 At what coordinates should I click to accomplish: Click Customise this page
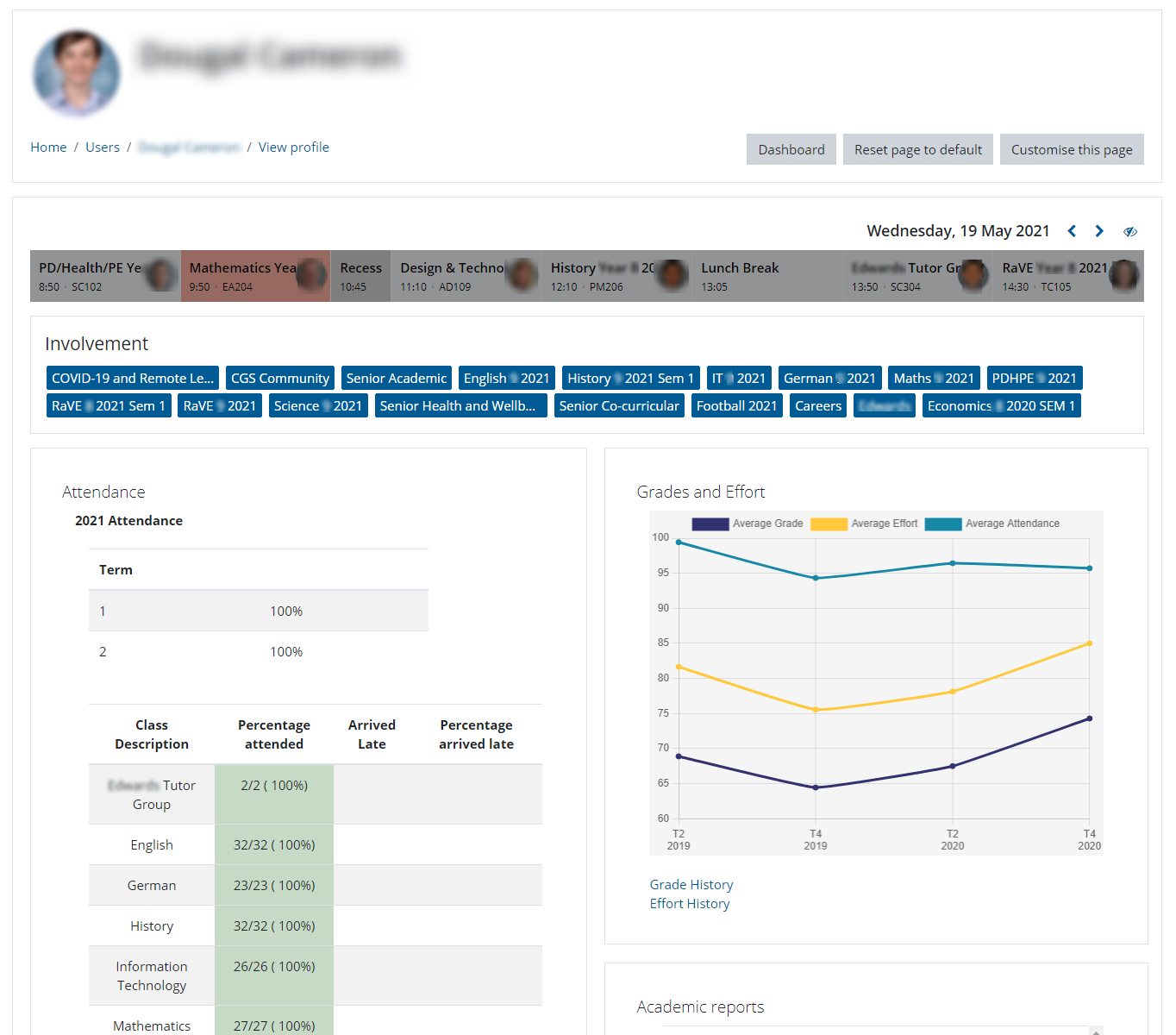tap(1072, 149)
